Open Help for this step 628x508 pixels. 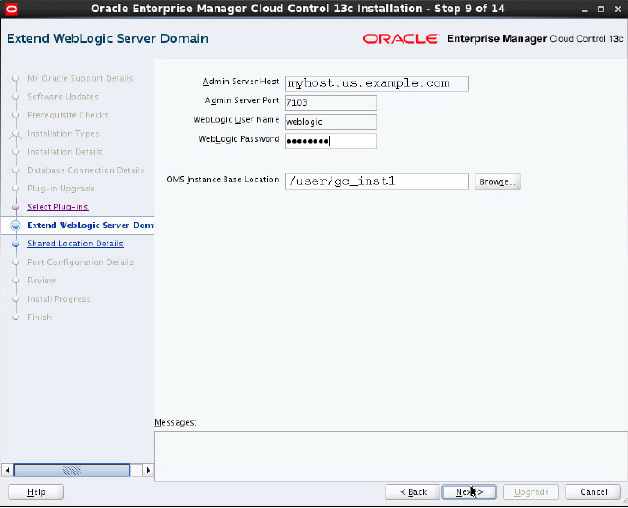click(36, 492)
